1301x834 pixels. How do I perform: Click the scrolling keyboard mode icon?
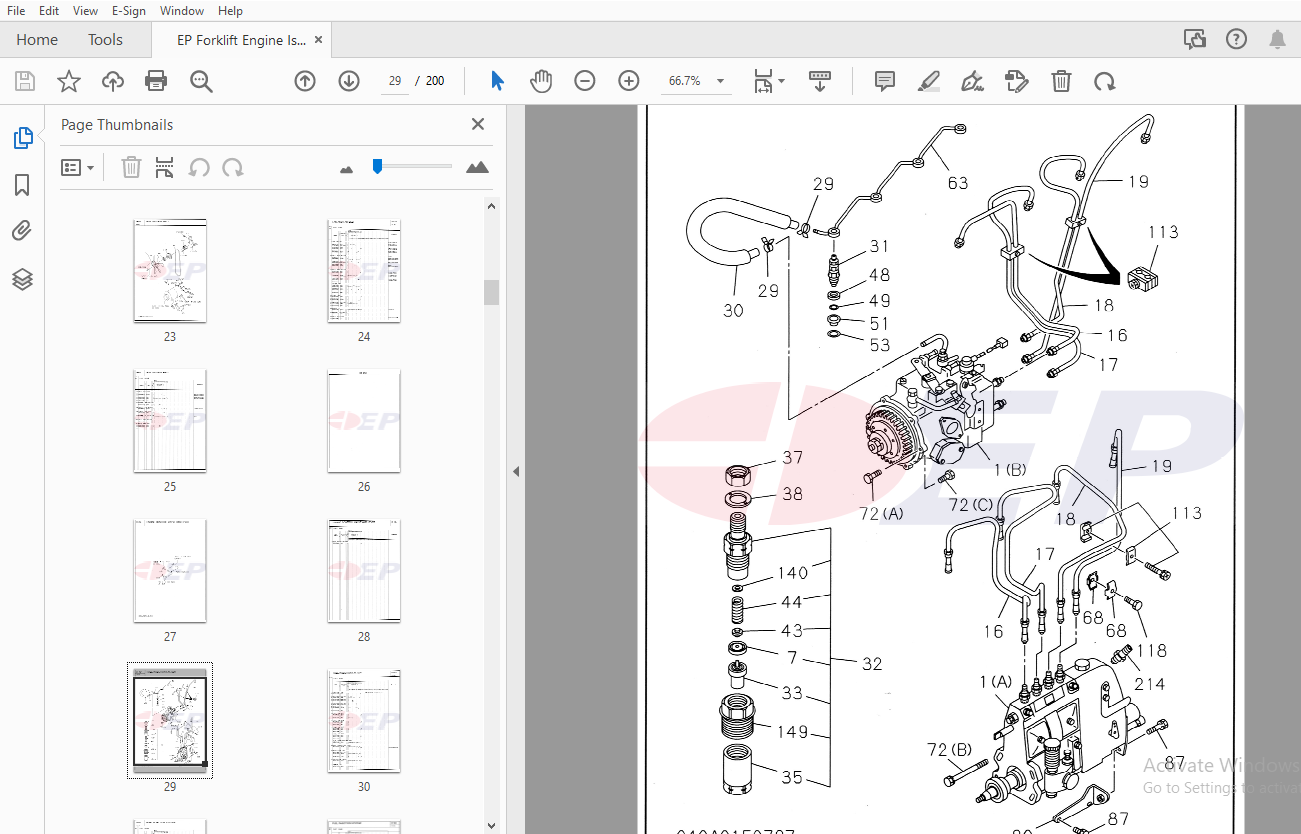(x=820, y=81)
